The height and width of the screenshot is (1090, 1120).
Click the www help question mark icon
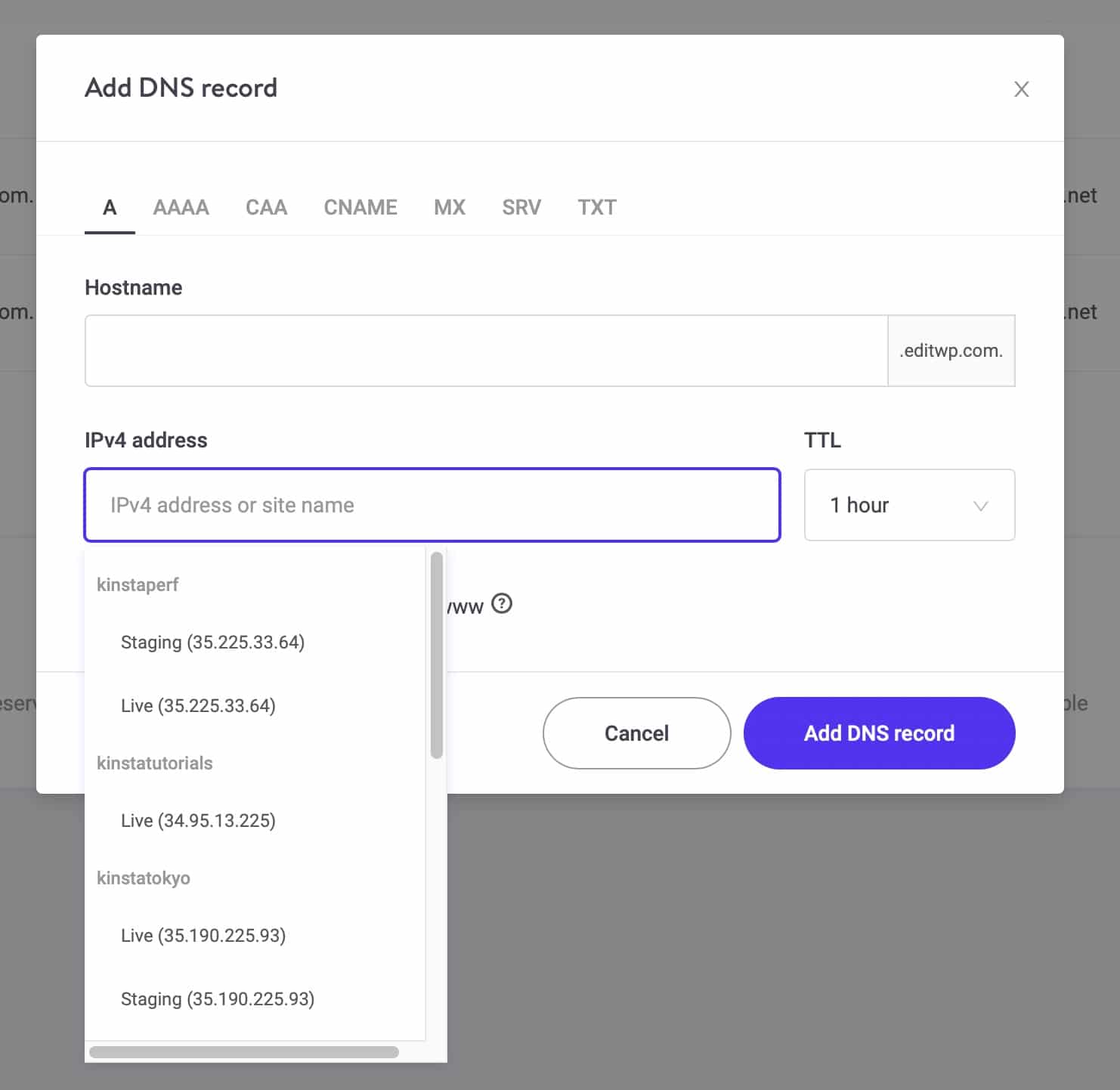[502, 604]
